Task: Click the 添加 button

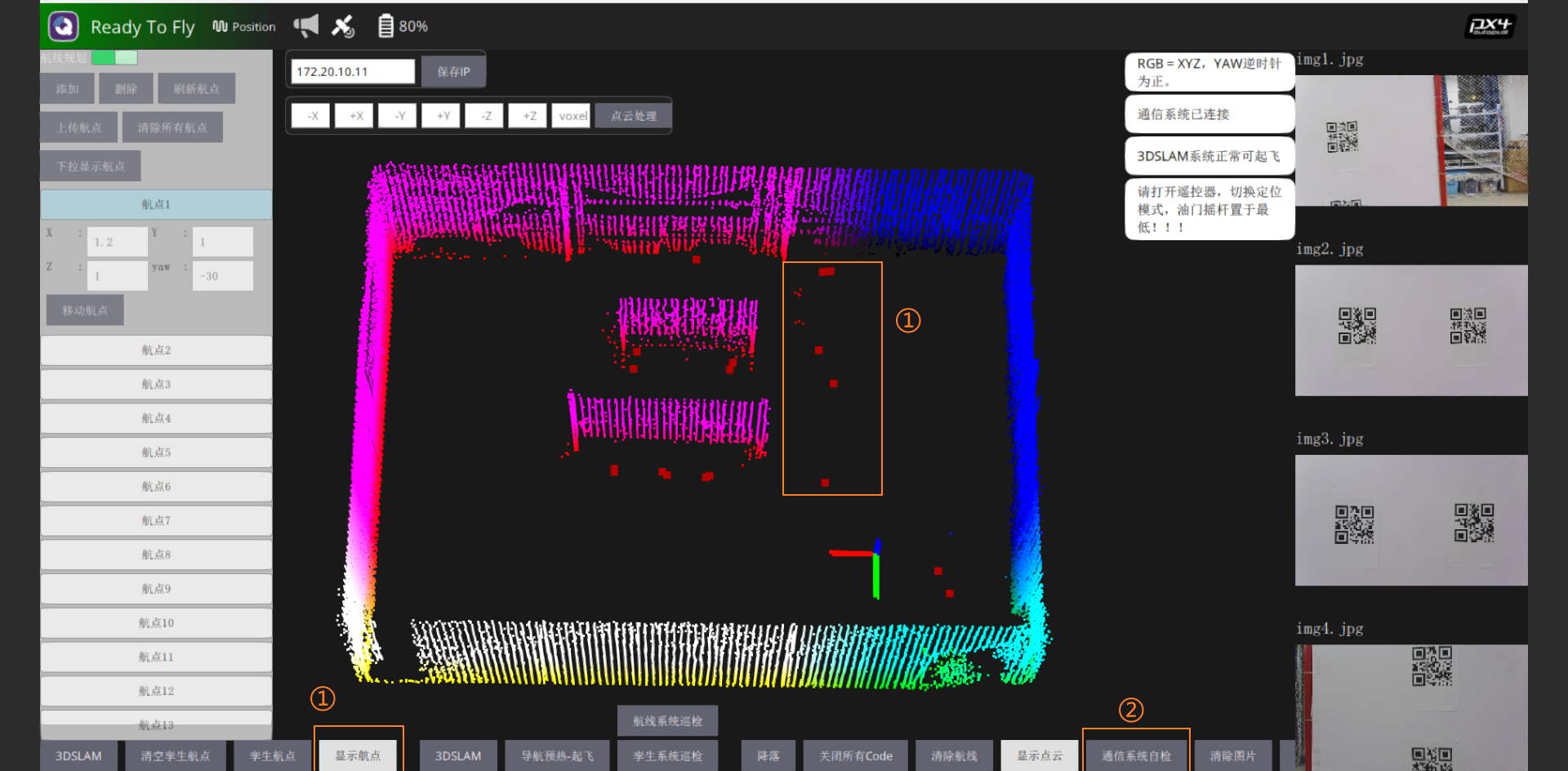Action: (67, 88)
